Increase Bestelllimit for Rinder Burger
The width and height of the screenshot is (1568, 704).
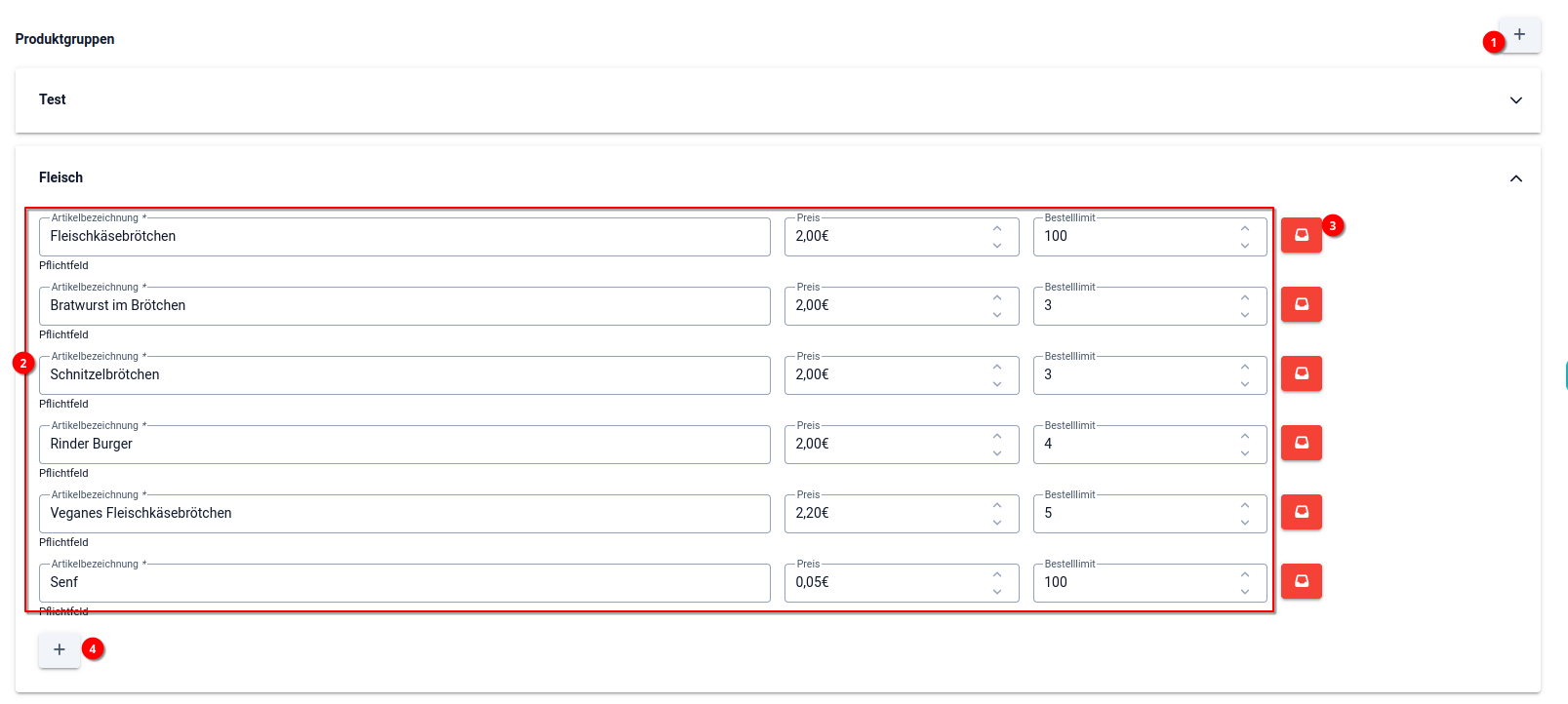pyautogui.click(x=1245, y=437)
